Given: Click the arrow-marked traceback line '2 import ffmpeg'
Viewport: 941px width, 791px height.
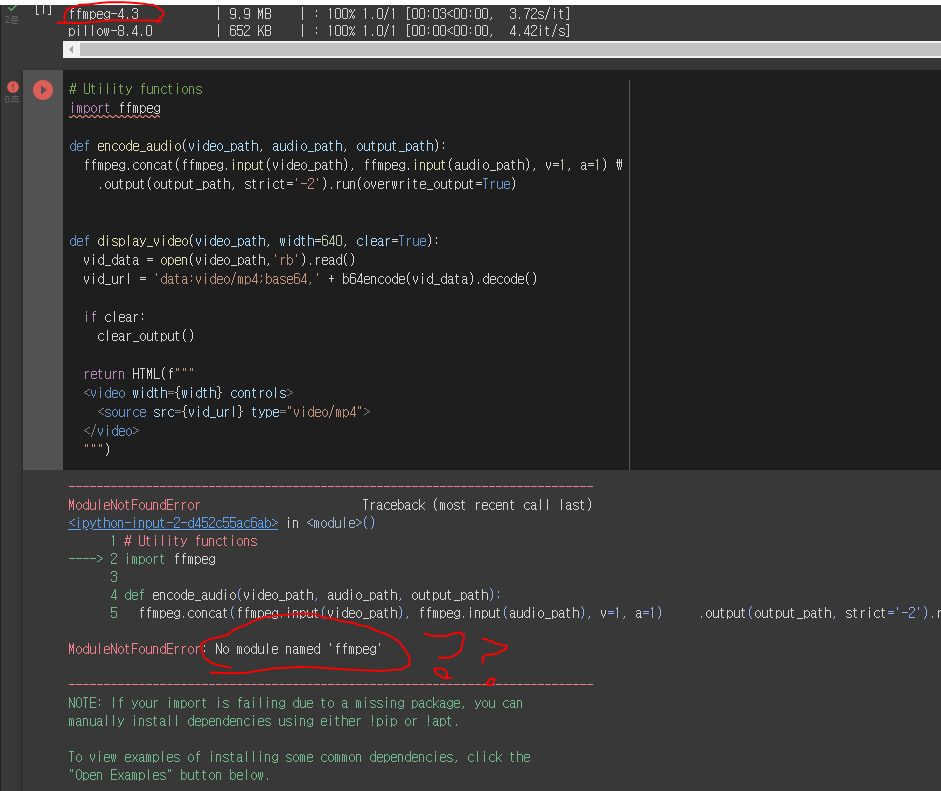Looking at the screenshot, I should pyautogui.click(x=142, y=559).
